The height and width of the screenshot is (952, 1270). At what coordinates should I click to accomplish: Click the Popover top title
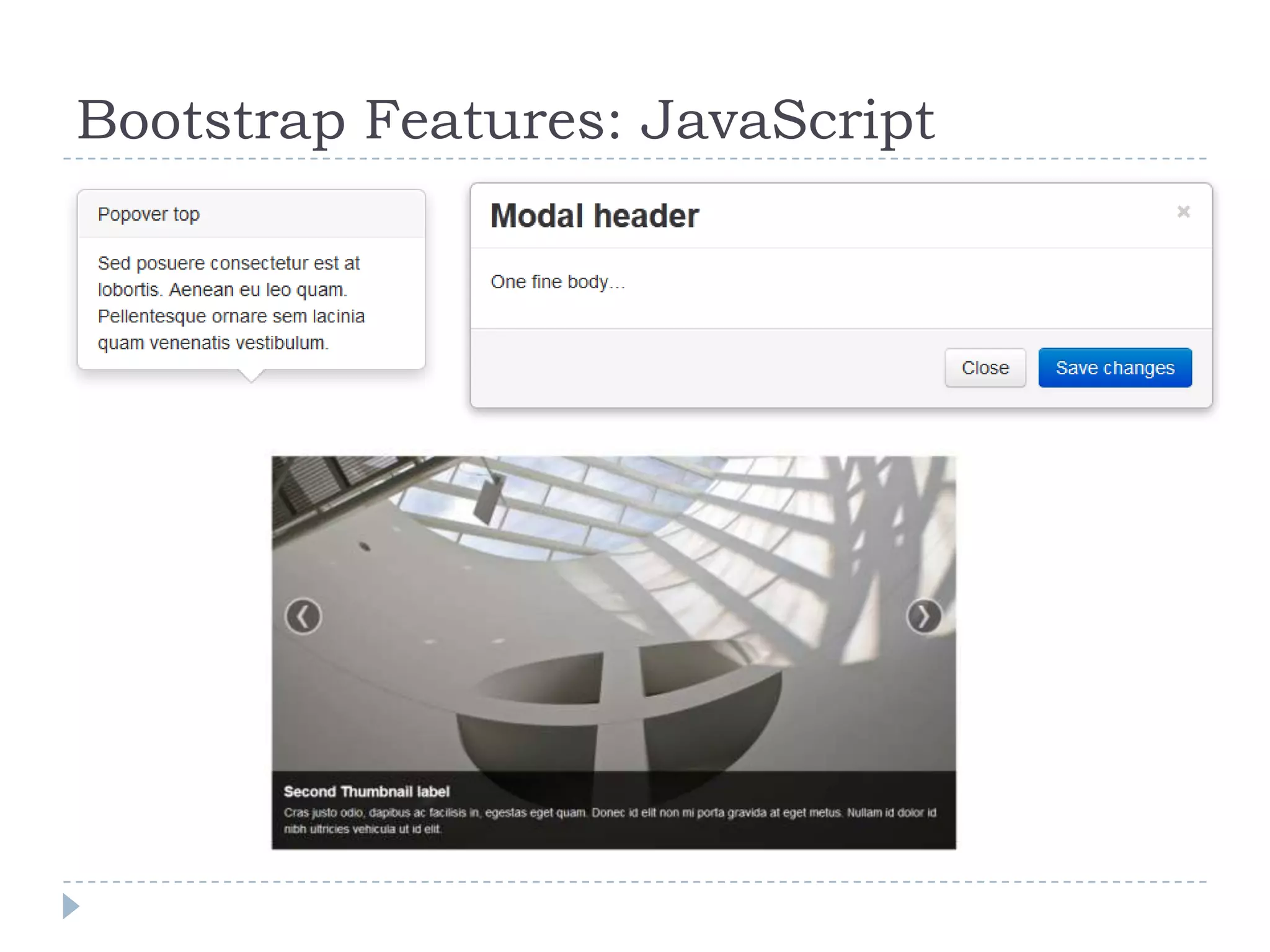pos(149,214)
